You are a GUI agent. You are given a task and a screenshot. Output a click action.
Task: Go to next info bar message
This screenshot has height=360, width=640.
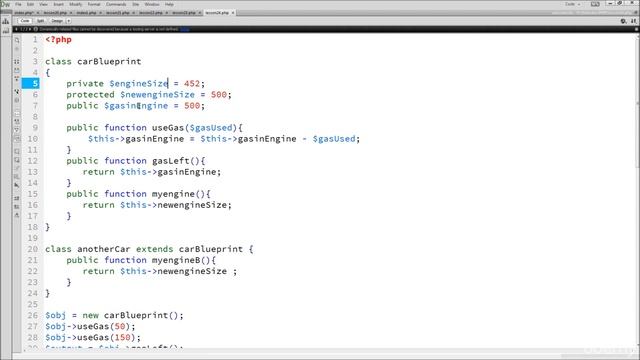pyautogui.click(x=29, y=29)
